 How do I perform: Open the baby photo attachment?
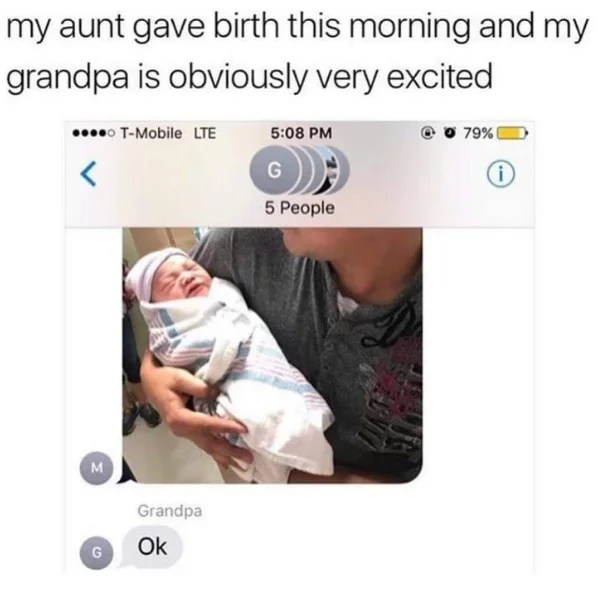(272, 355)
